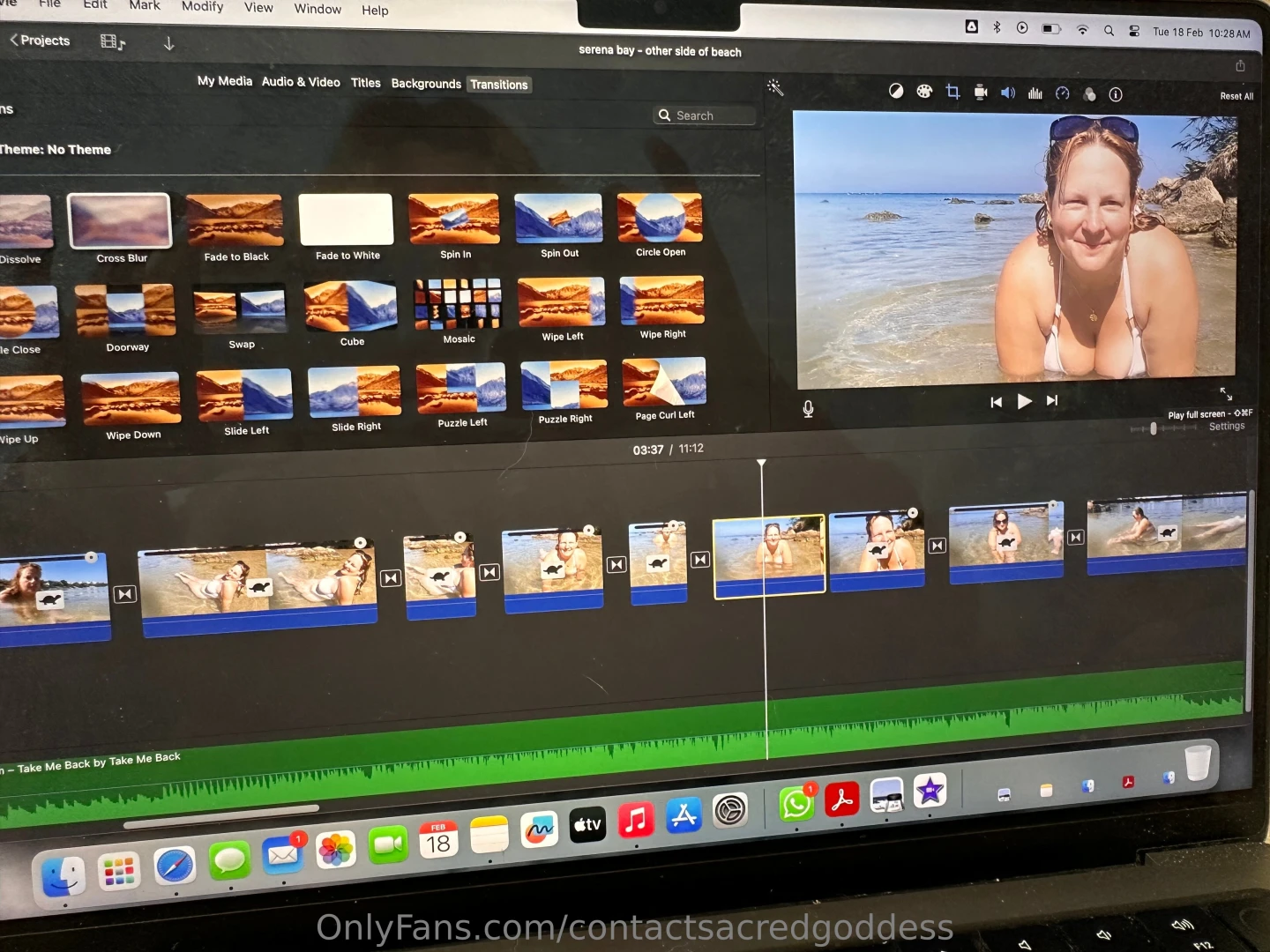Select the crop tool above viewer
This screenshot has height=952, width=1270.
952,92
